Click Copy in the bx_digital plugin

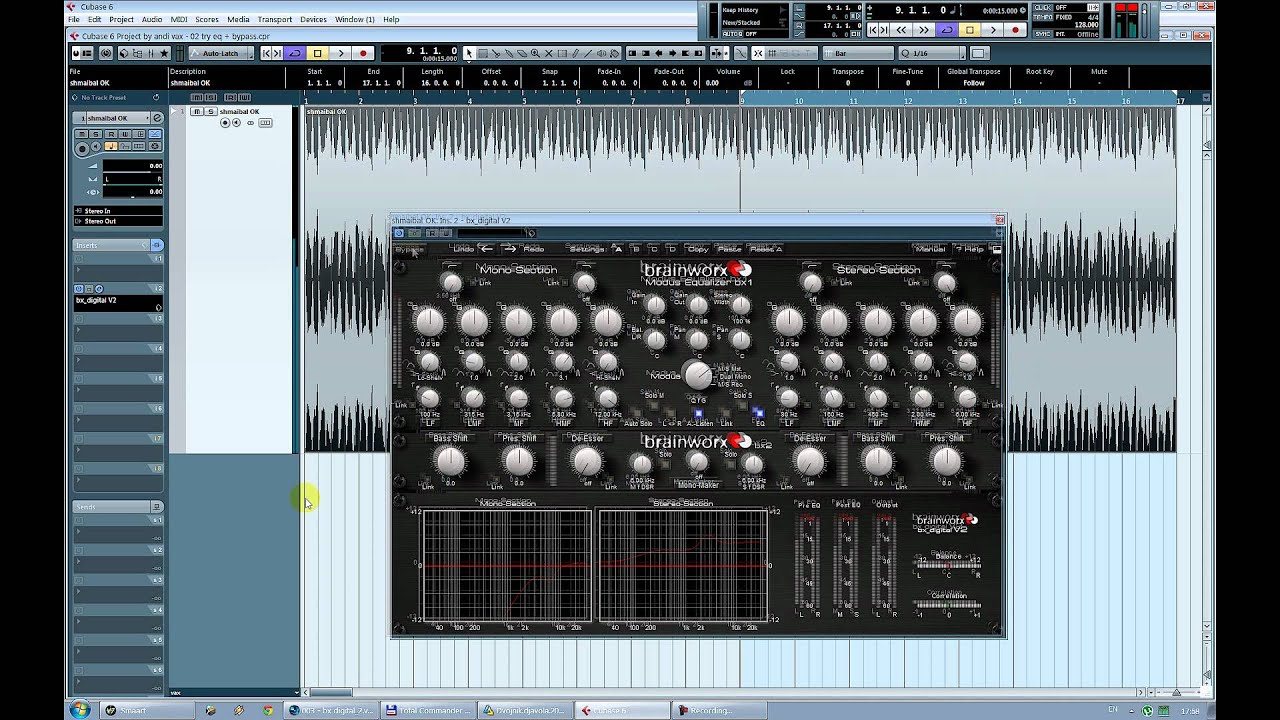[698, 249]
